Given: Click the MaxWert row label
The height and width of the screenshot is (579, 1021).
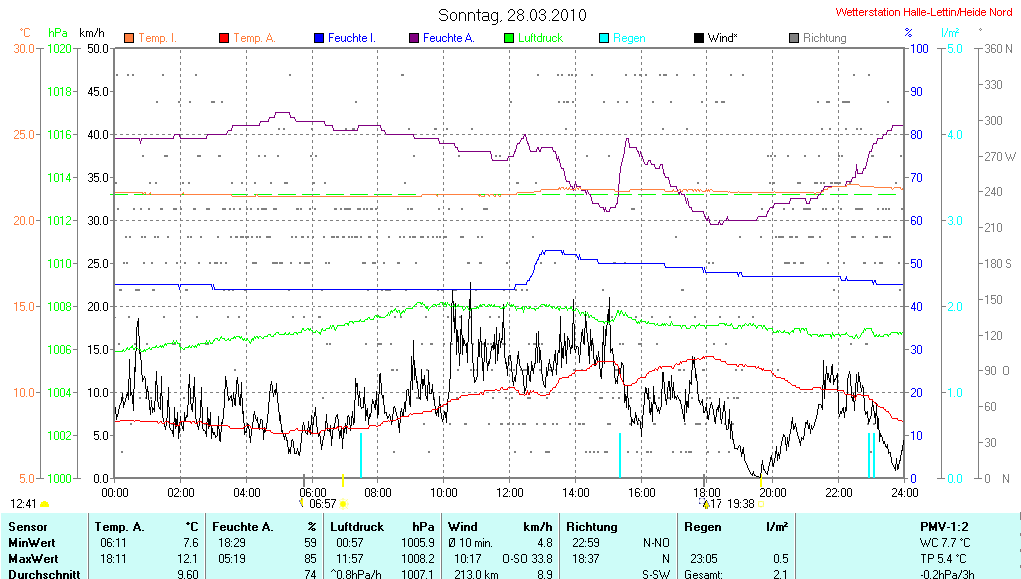Looking at the screenshot, I should pyautogui.click(x=33, y=558).
